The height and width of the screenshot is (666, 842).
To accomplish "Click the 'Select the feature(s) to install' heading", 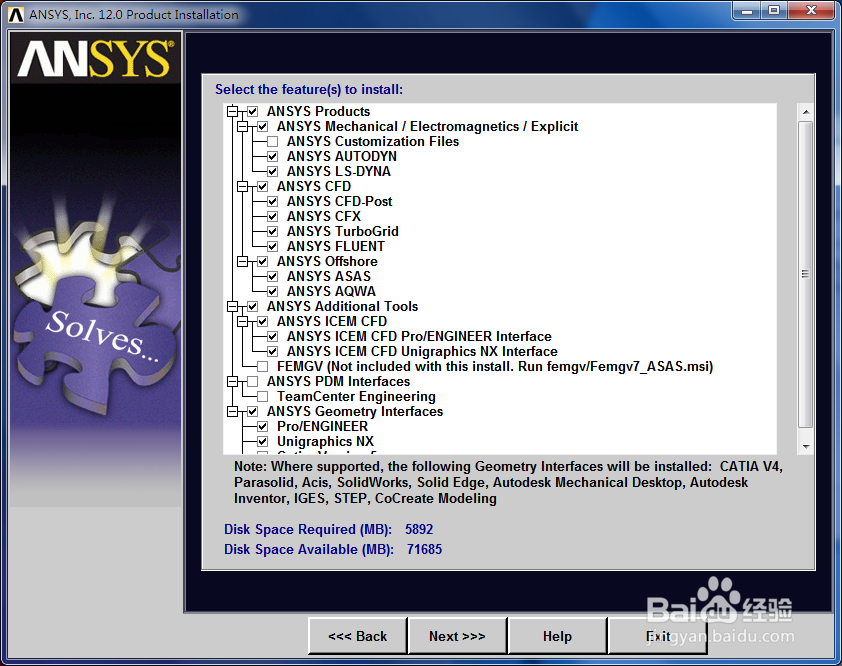I will [309, 90].
